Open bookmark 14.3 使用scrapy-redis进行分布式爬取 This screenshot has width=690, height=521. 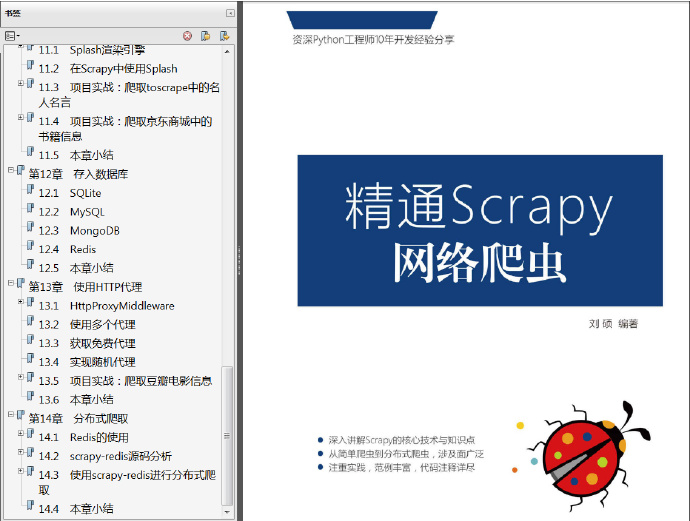[127, 482]
